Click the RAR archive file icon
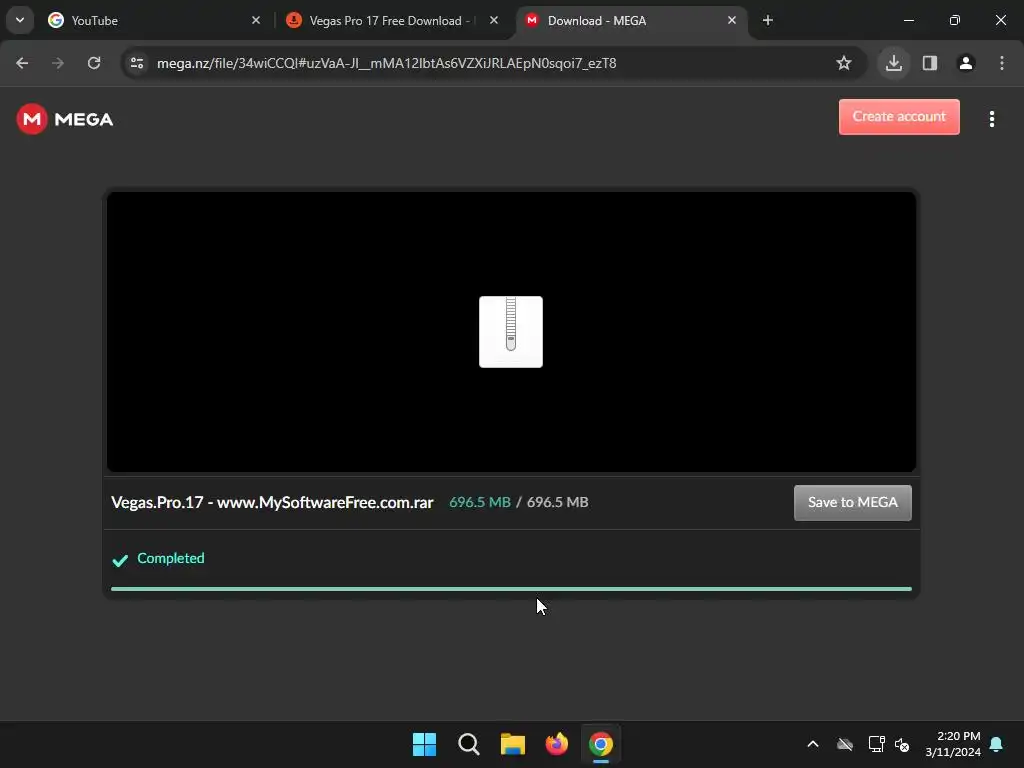1024x768 pixels. (x=511, y=332)
